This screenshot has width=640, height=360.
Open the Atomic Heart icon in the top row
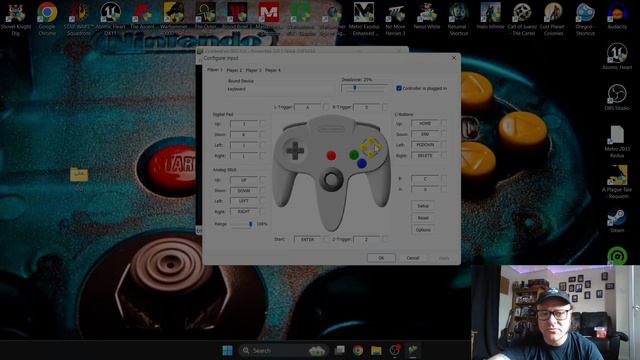[x=110, y=18]
